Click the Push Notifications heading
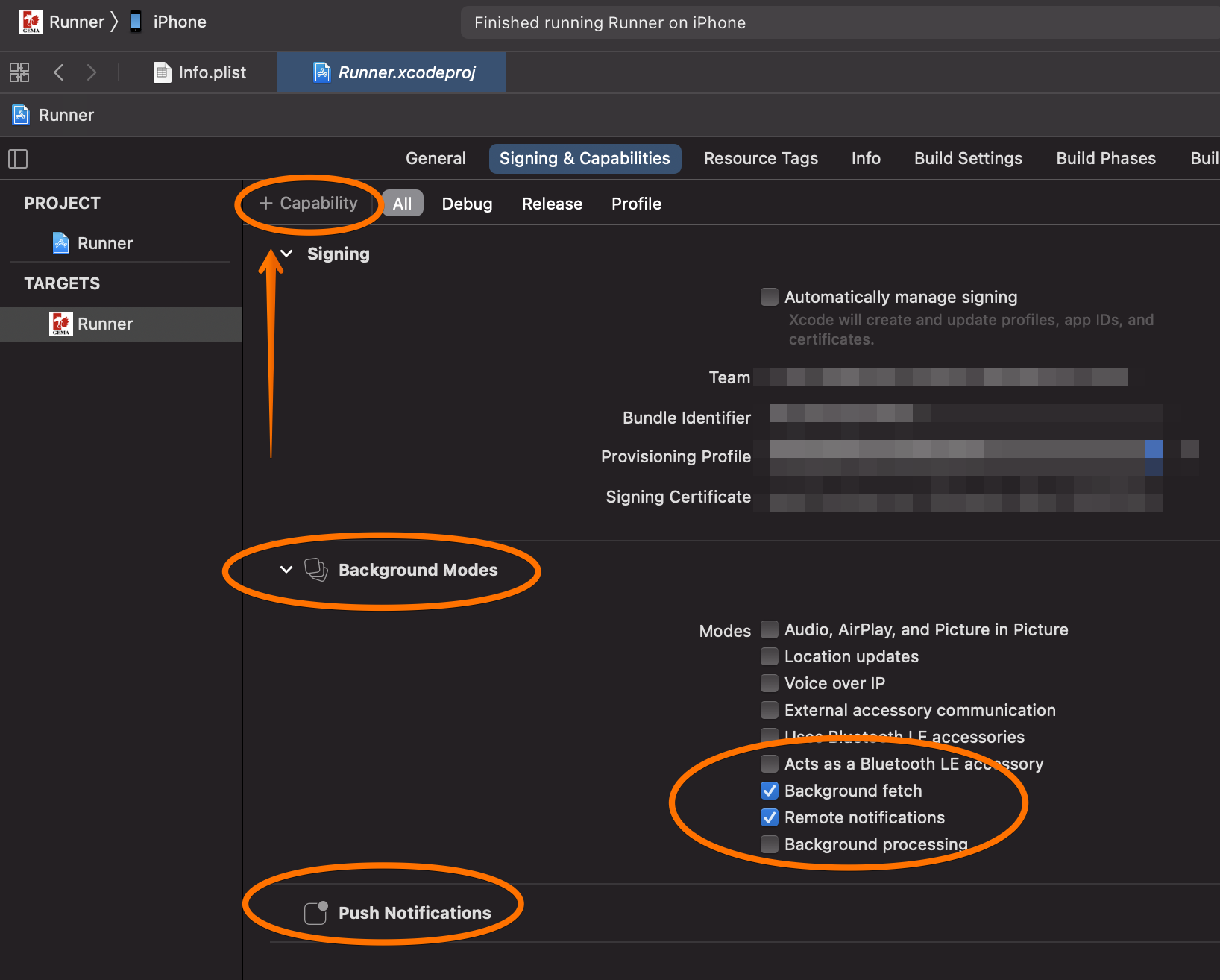Screen dimensions: 1220x980 click(415, 913)
